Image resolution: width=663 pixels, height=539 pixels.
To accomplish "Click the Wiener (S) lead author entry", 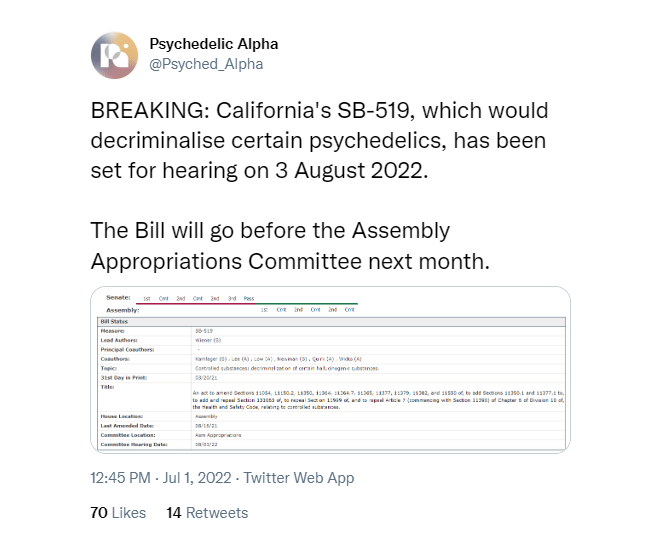I will click(x=208, y=340).
